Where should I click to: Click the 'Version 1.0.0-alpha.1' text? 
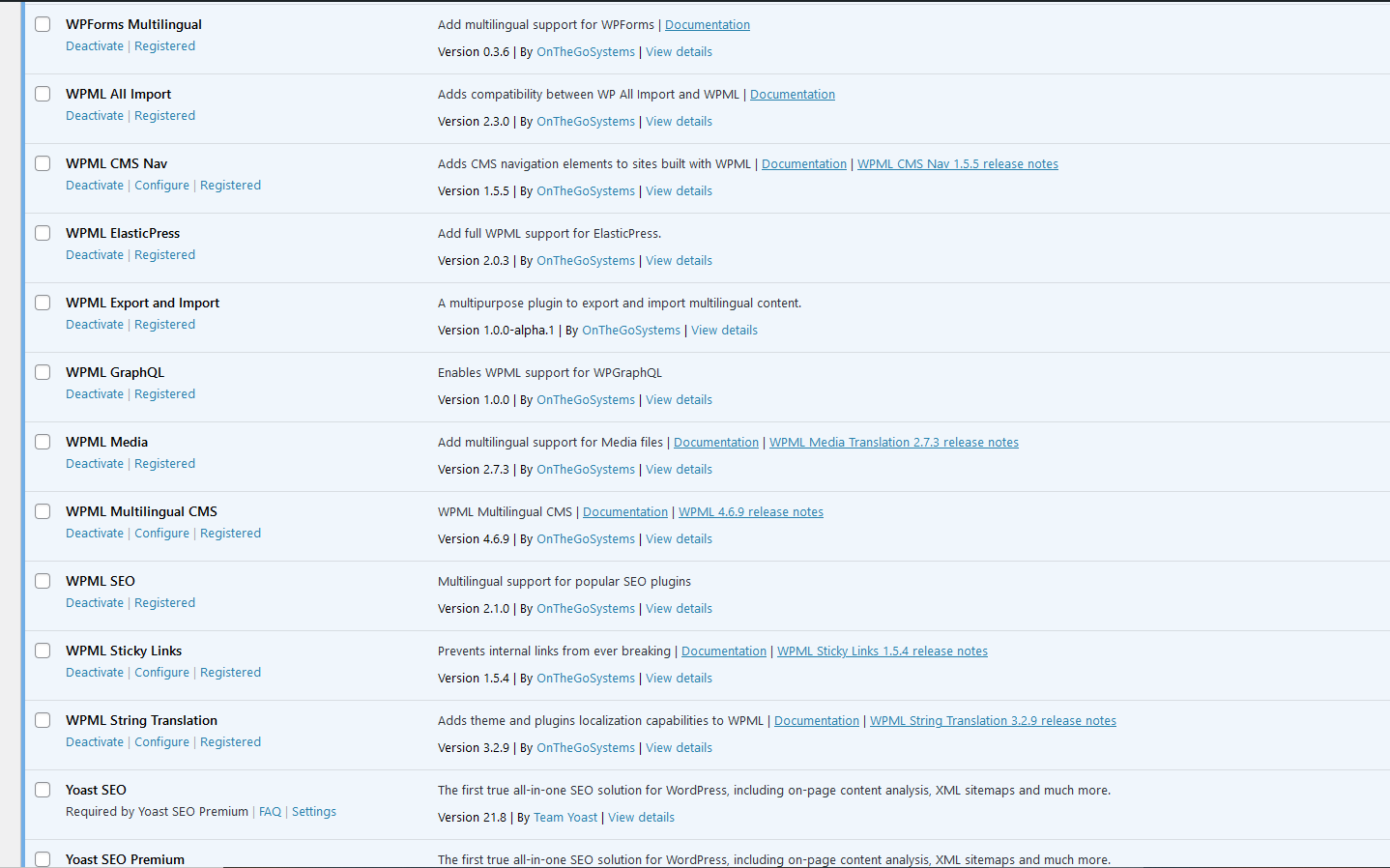point(496,331)
